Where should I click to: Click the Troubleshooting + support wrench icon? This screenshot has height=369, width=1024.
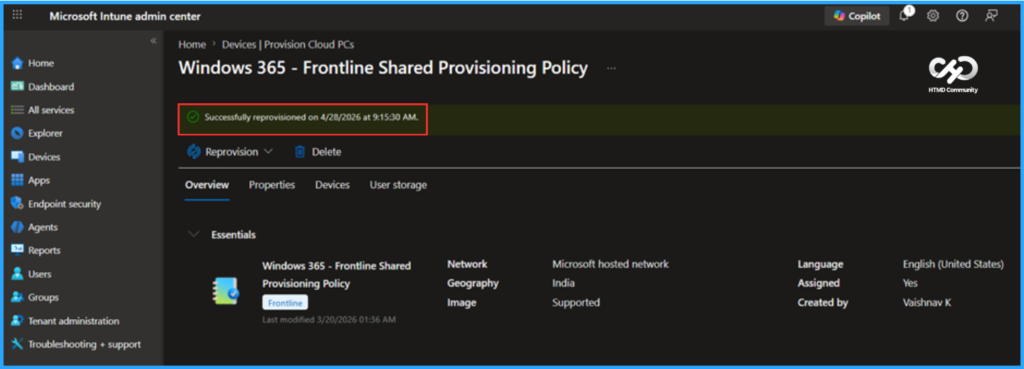(x=18, y=344)
